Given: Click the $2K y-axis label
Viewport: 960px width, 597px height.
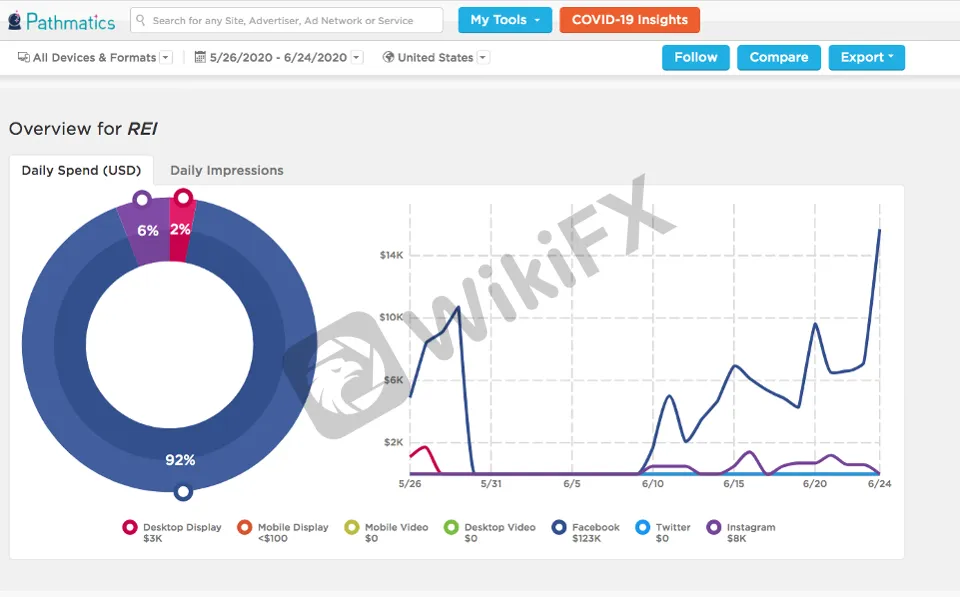Looking at the screenshot, I should click(x=393, y=442).
